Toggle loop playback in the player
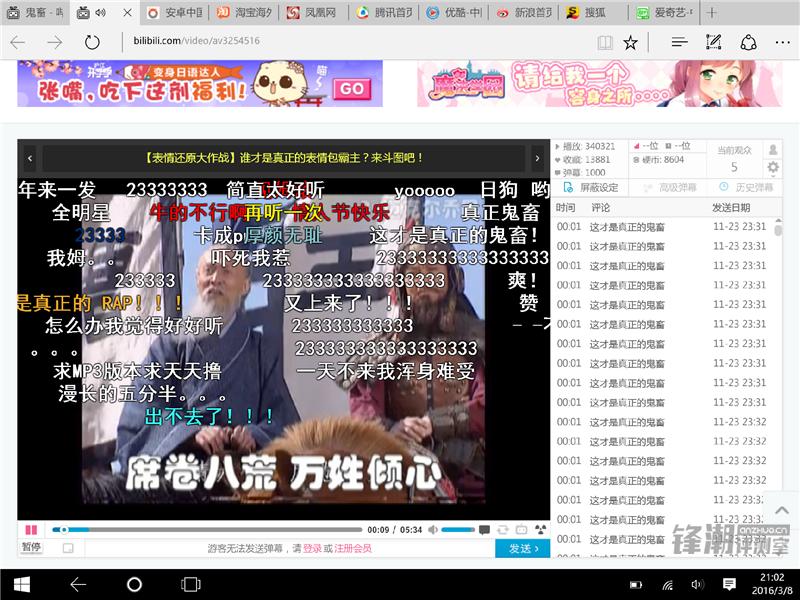The height and width of the screenshot is (600, 800). [503, 528]
